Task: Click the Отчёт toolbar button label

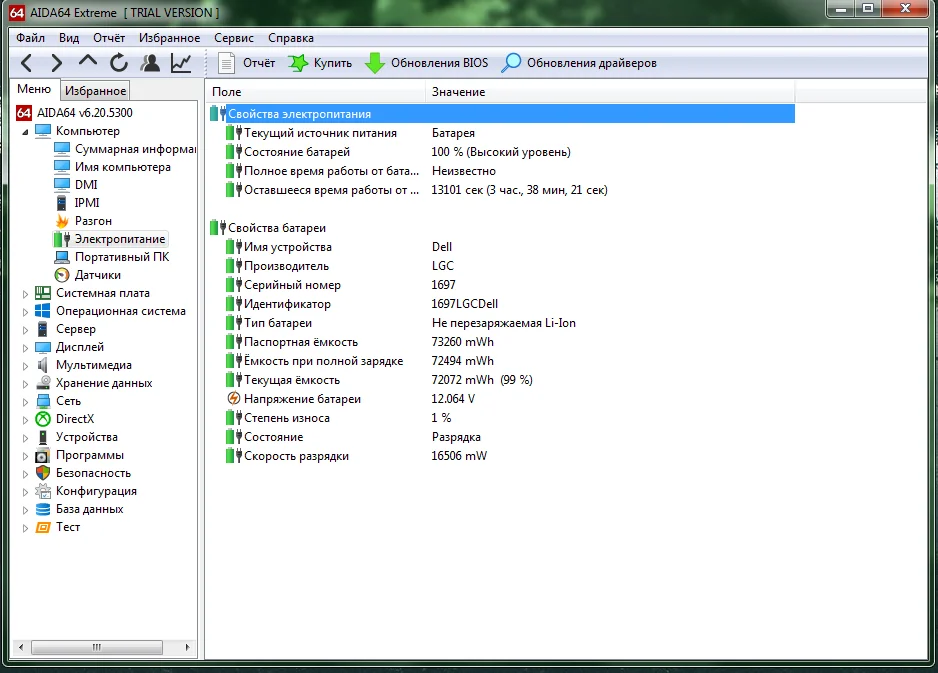Action: (258, 63)
